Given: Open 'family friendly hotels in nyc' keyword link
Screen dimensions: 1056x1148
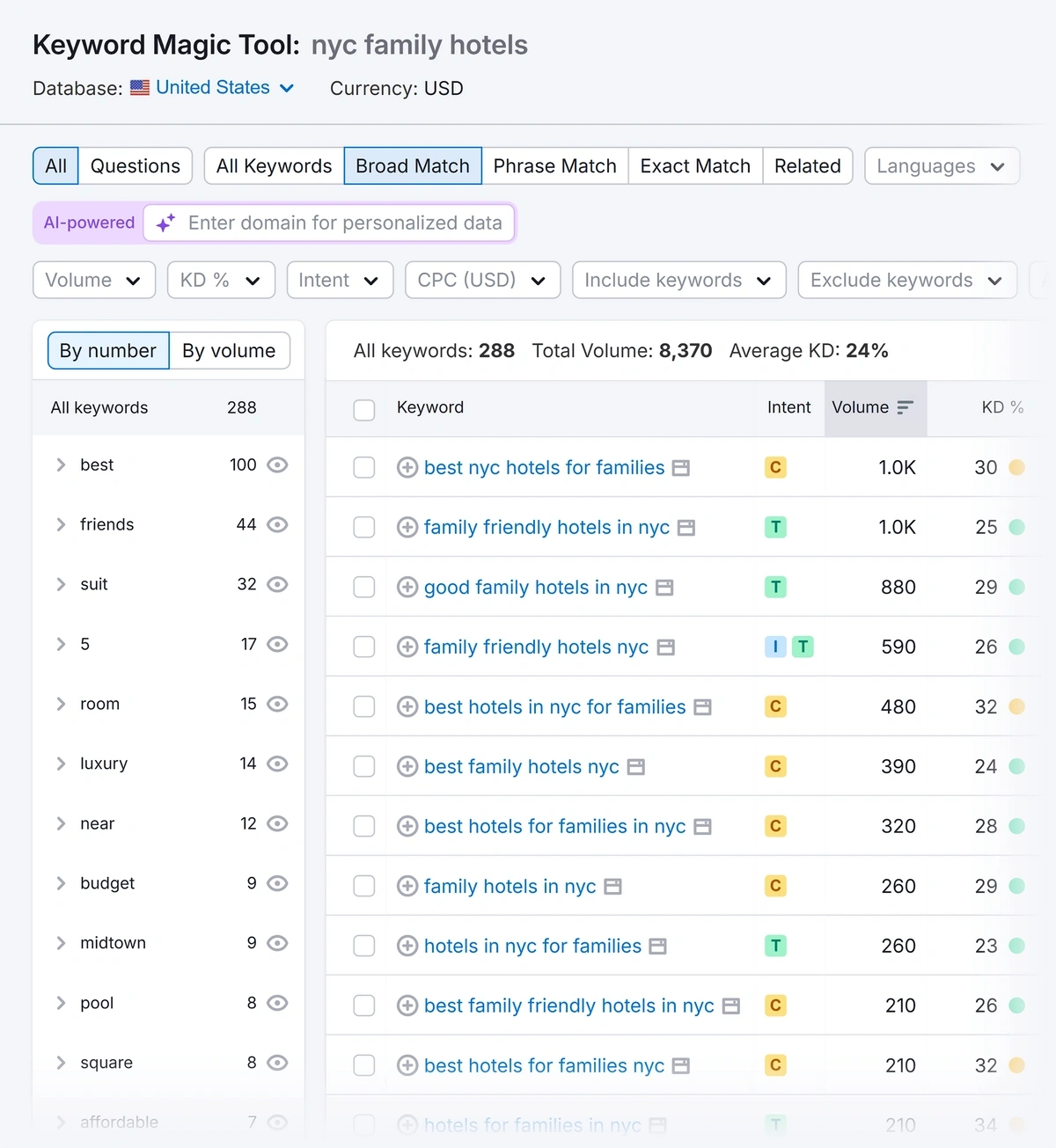Looking at the screenshot, I should tap(546, 528).
